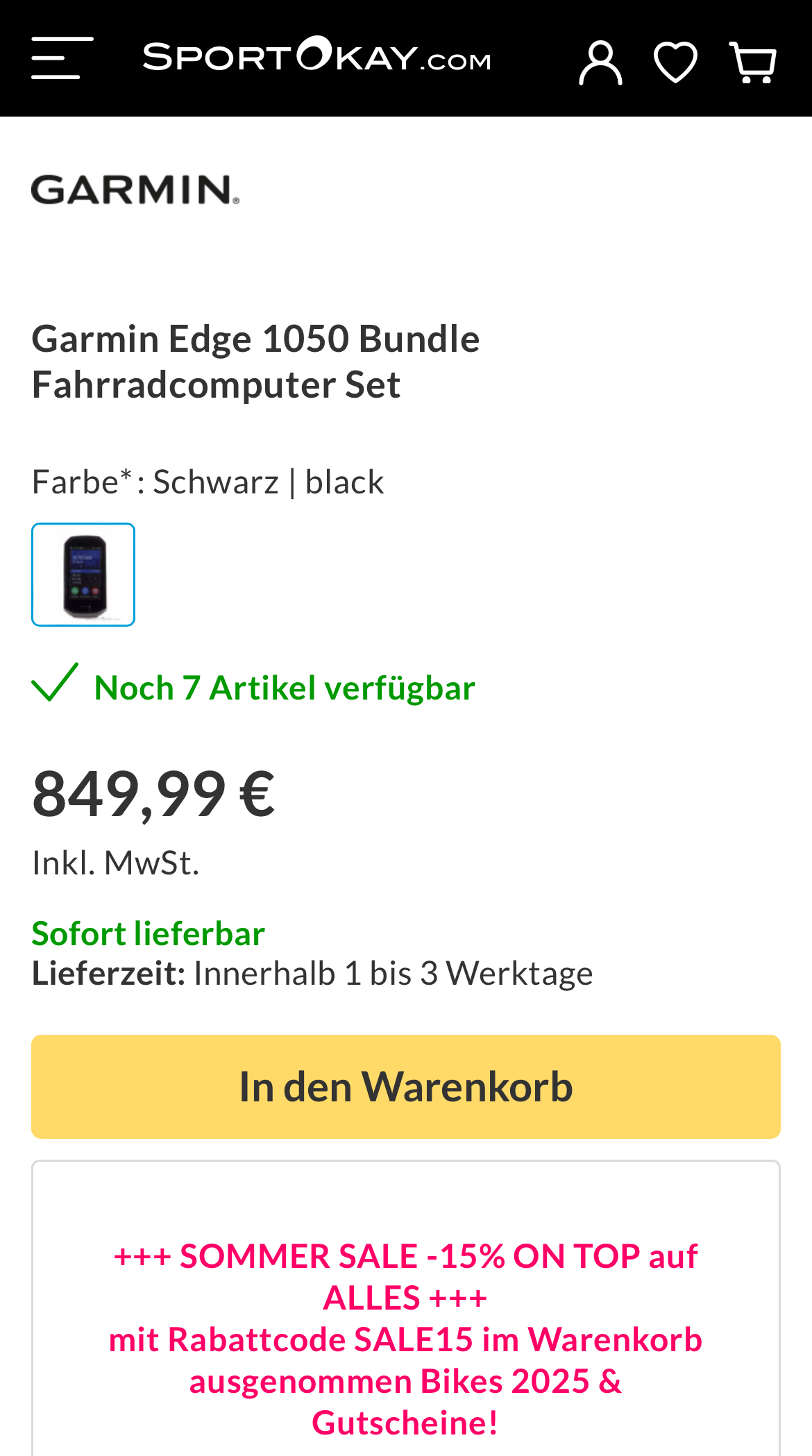Screen dimensions: 812x1456
Task: Click the SOMMER SALE -15% headline
Action: point(406,1256)
